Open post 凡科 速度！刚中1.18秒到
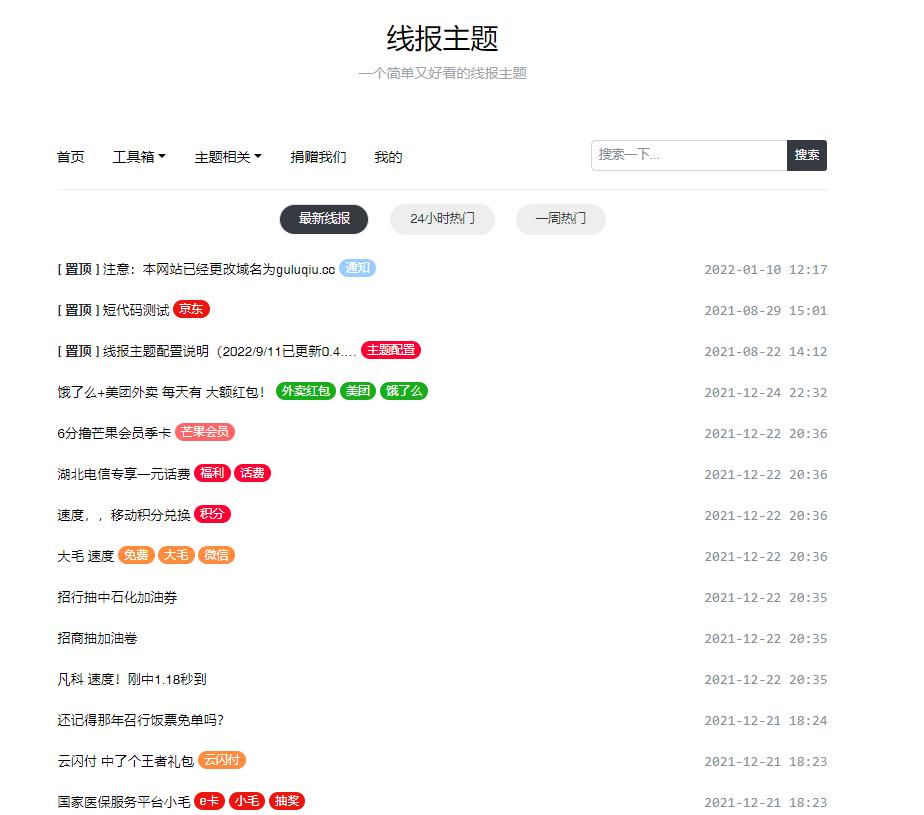The height and width of the screenshot is (815, 924). point(132,679)
